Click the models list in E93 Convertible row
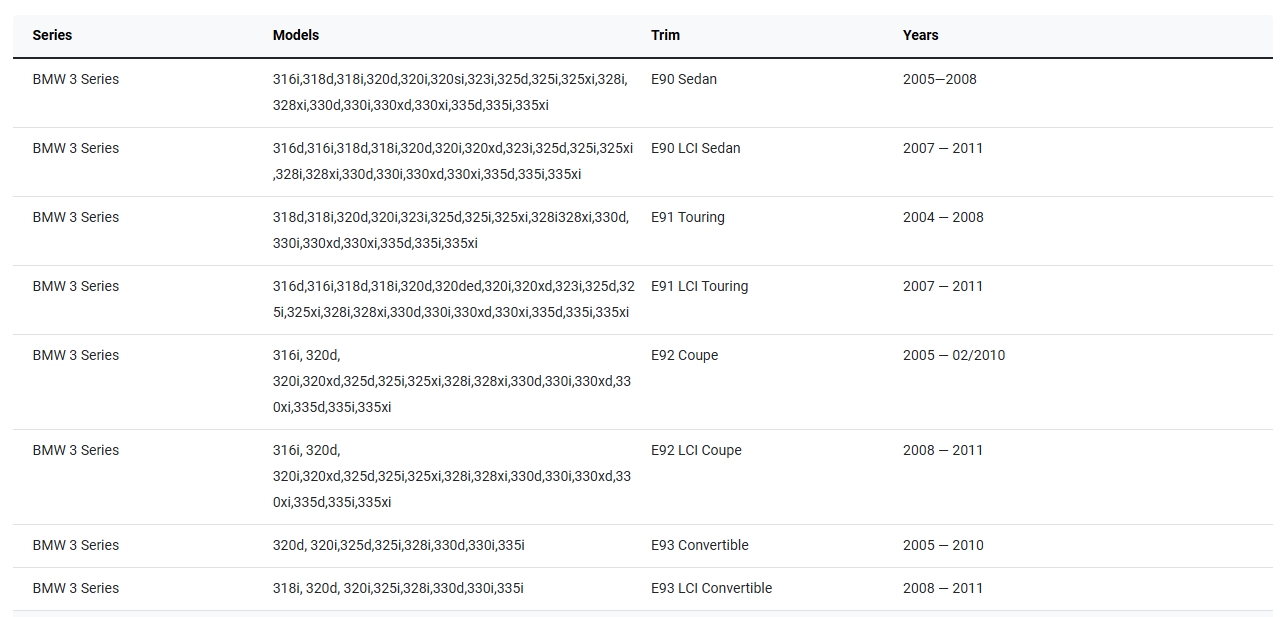Image resolution: width=1288 pixels, height=617 pixels. pos(398,545)
